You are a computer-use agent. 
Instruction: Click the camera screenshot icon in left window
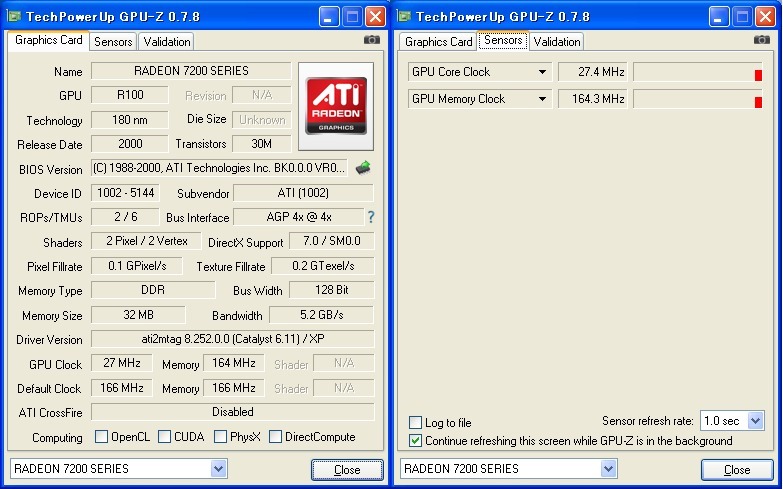372,39
